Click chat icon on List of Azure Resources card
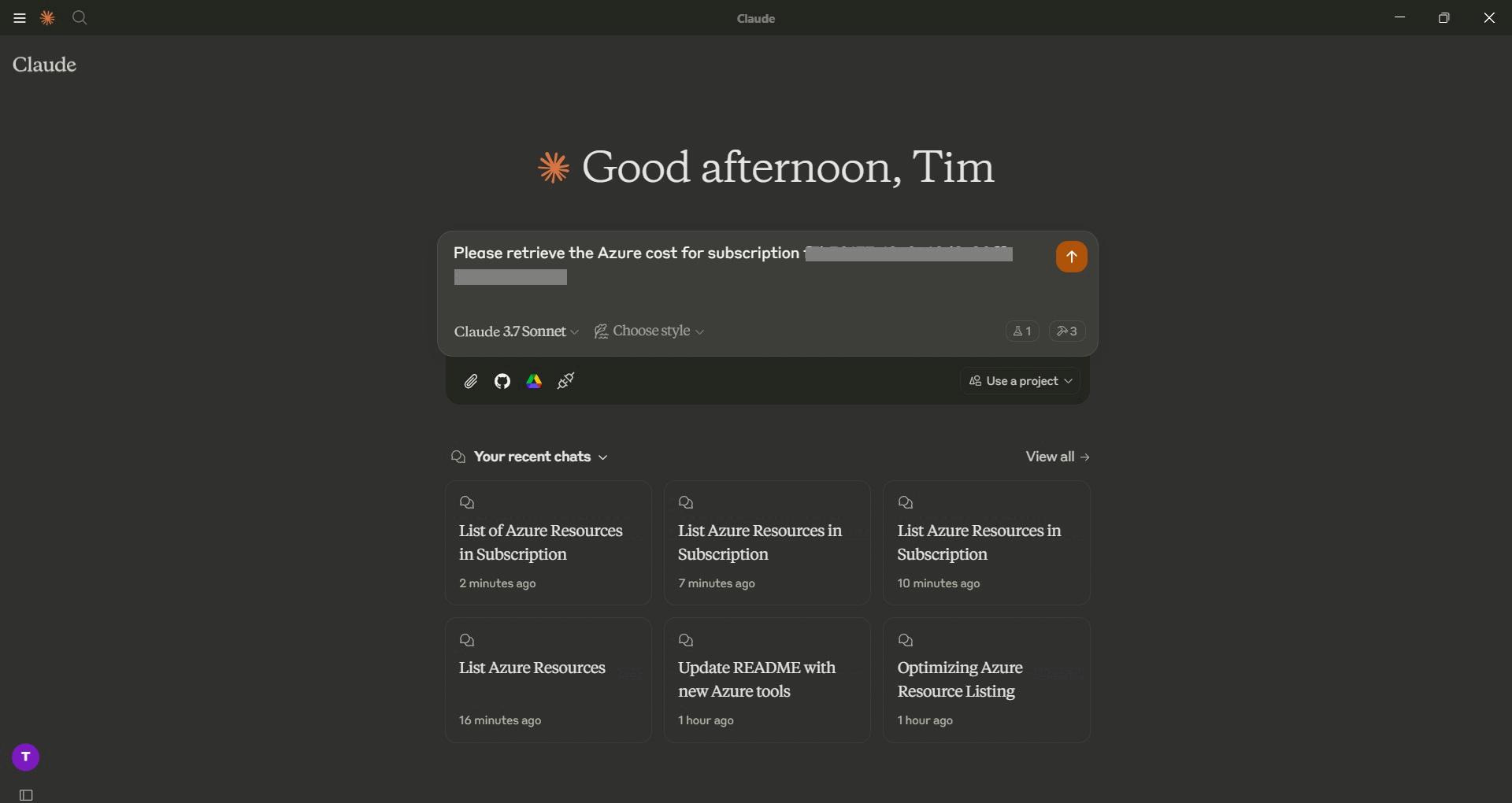The height and width of the screenshot is (803, 1512). [x=467, y=502]
